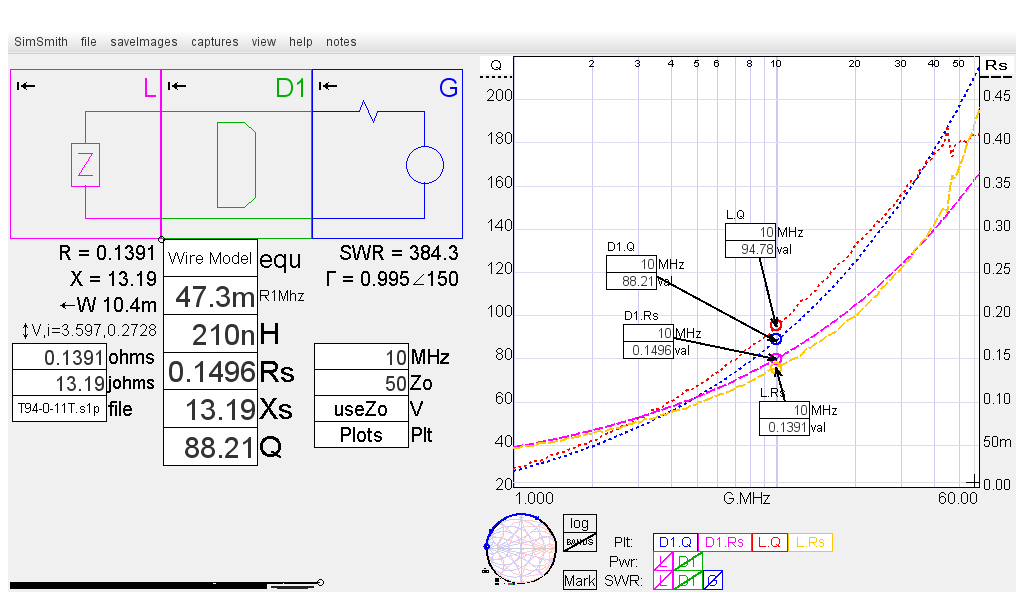Toggle the L.Rs plot trace
The height and width of the screenshot is (600, 1024).
click(x=810, y=543)
